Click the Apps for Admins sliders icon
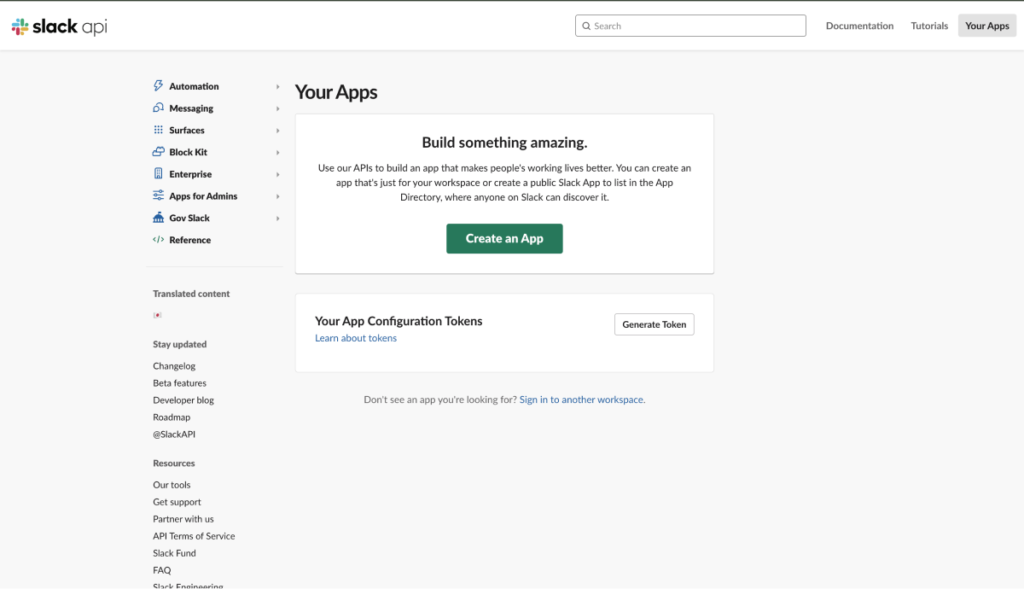 158,196
